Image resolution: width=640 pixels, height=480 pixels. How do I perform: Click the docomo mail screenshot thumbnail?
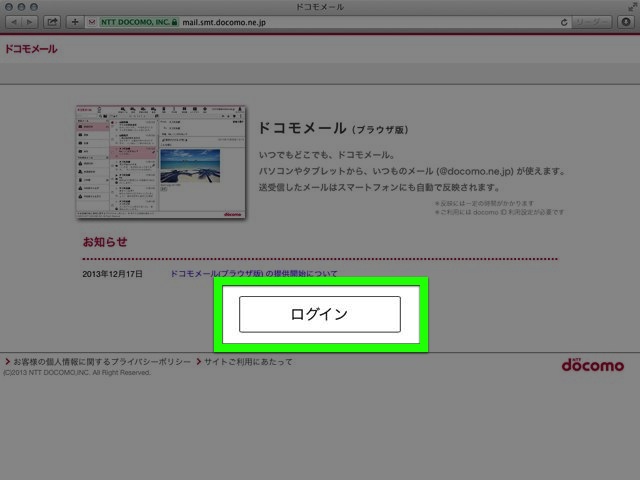tap(160, 162)
